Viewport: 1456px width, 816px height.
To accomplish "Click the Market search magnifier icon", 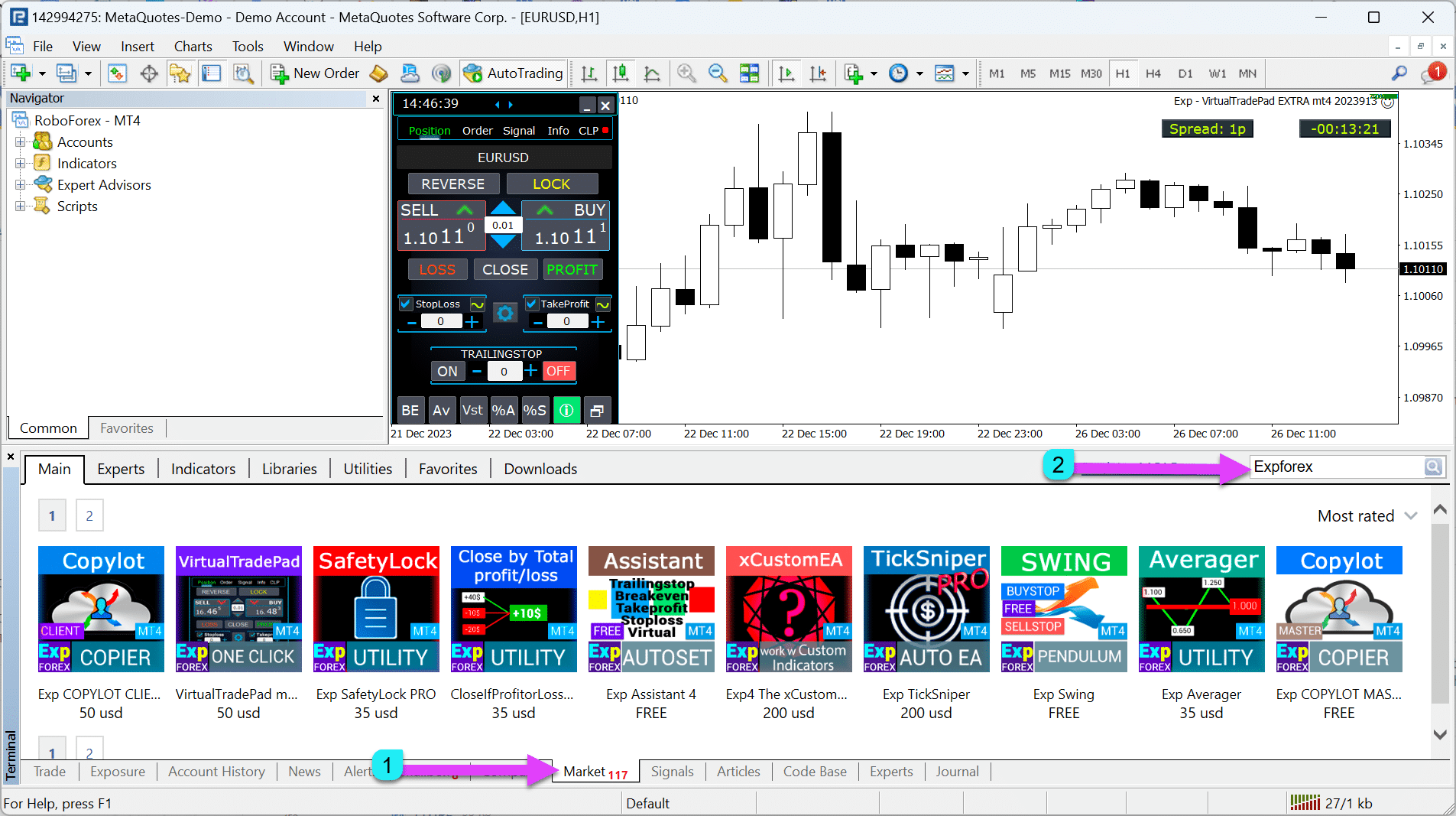I will point(1432,467).
